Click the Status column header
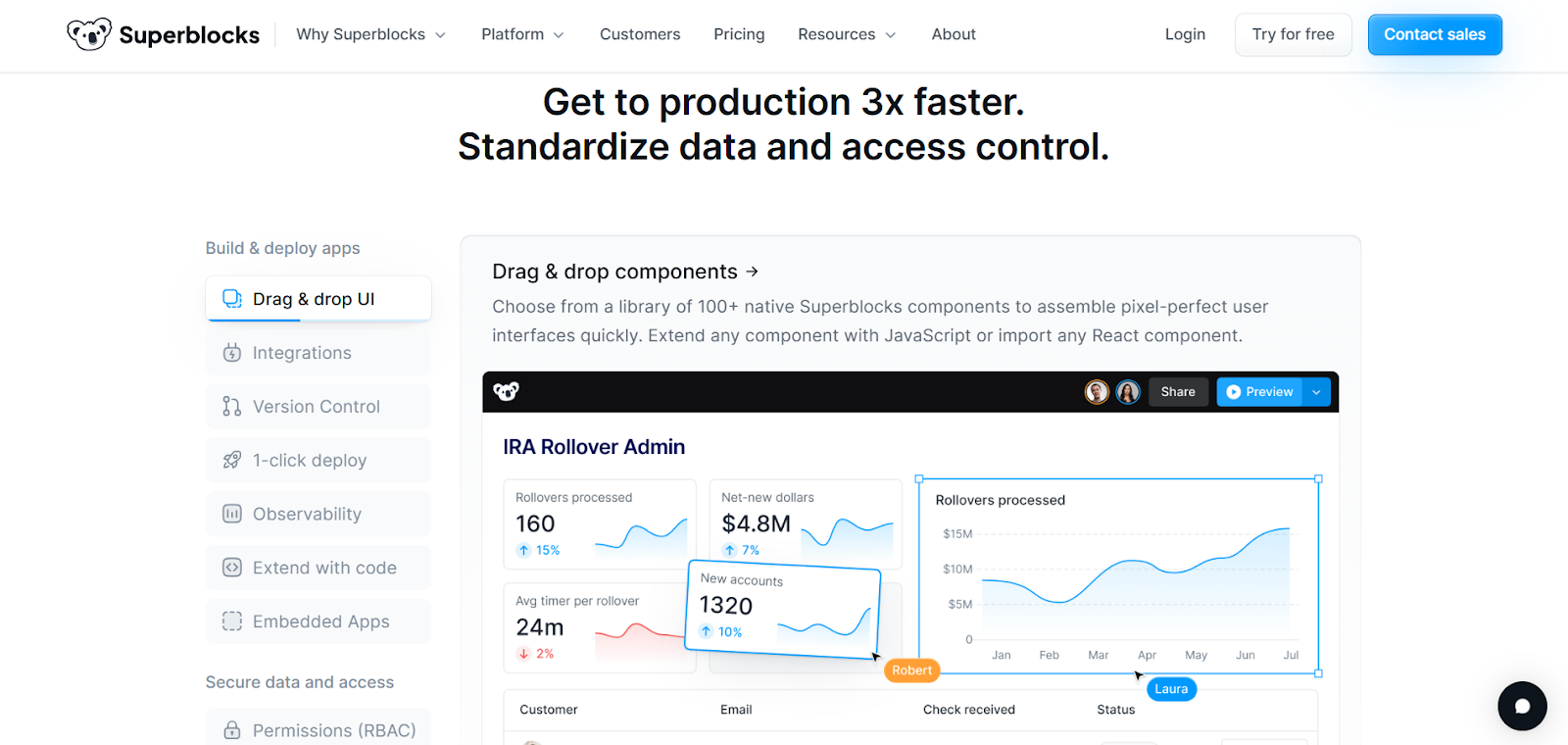 (1116, 710)
